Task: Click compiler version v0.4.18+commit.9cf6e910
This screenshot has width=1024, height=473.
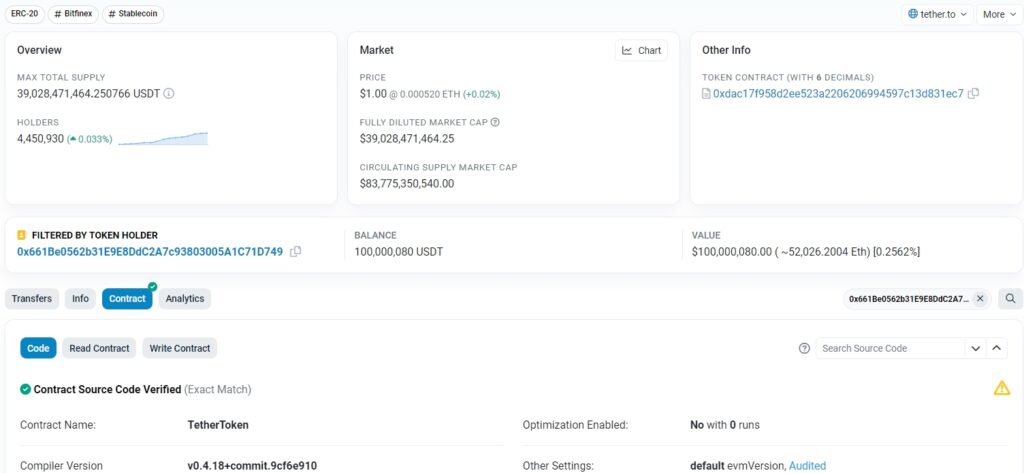Action: click(252, 466)
